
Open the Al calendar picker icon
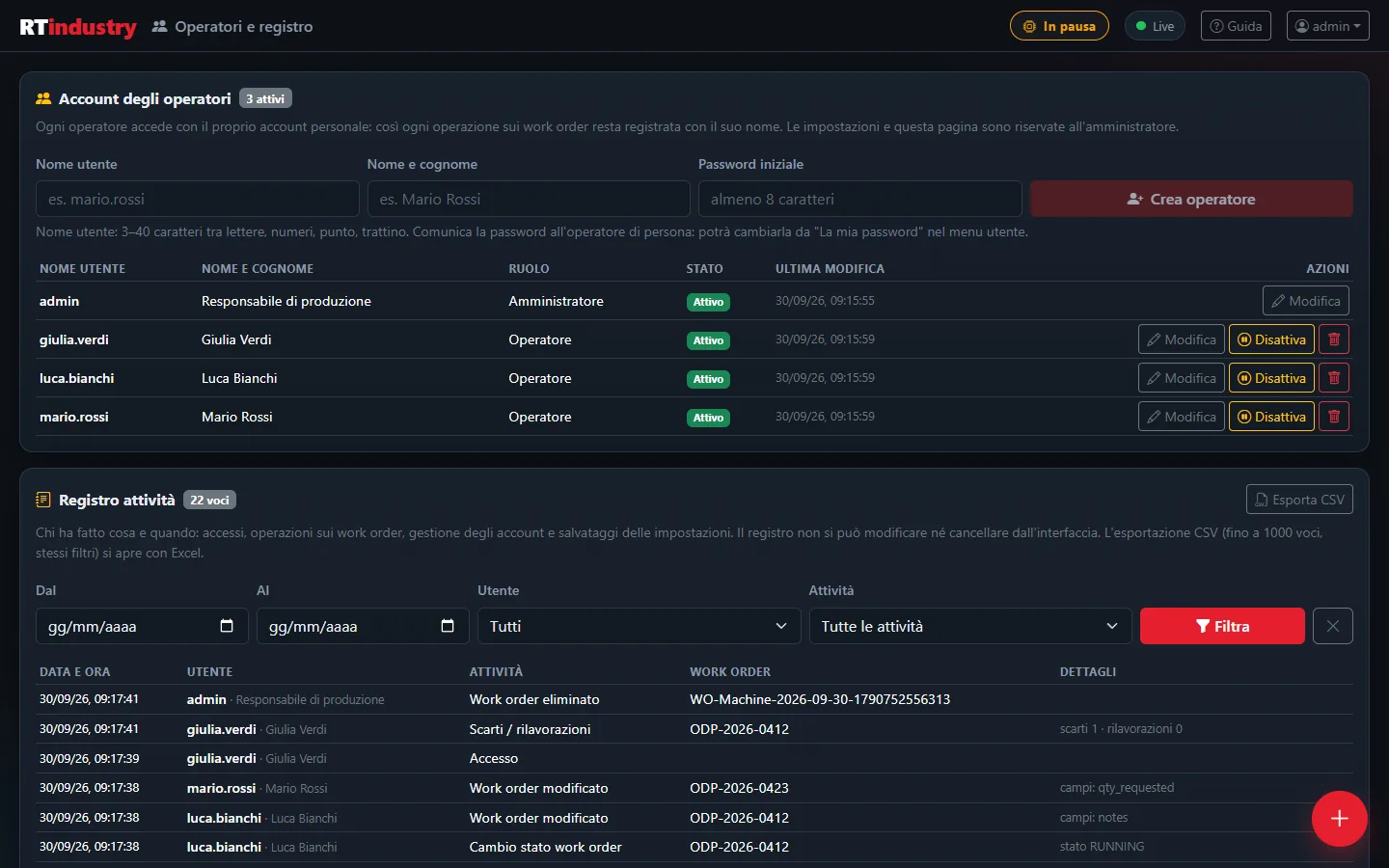tap(448, 626)
